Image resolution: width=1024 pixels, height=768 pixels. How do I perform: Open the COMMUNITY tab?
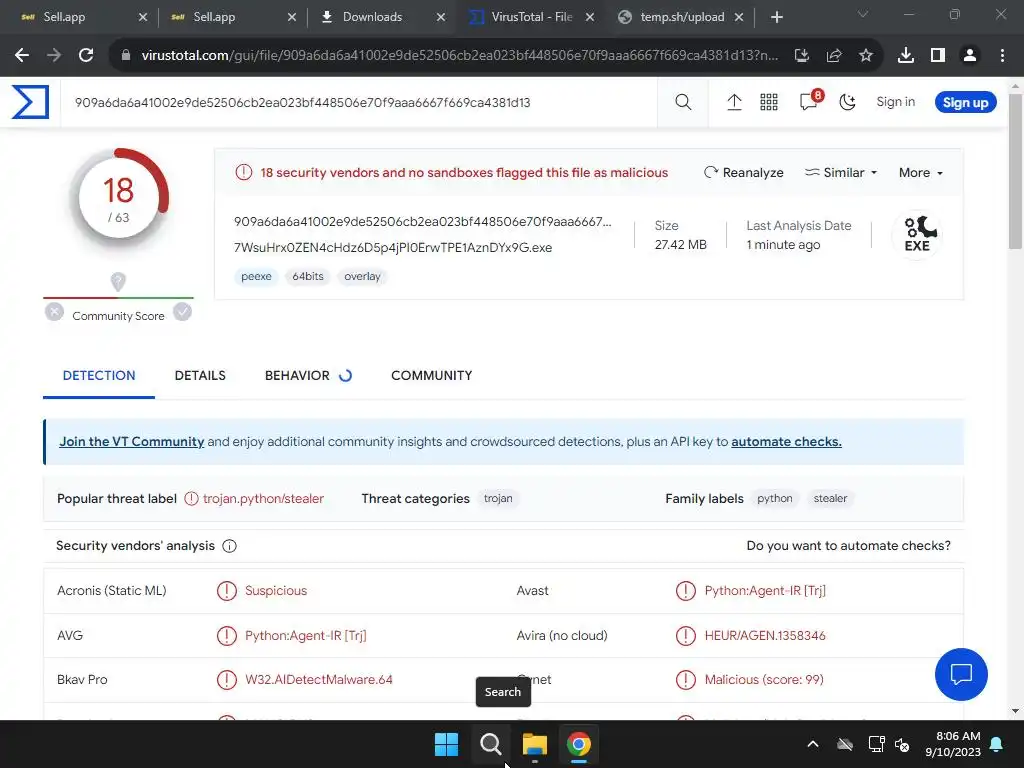(431, 376)
